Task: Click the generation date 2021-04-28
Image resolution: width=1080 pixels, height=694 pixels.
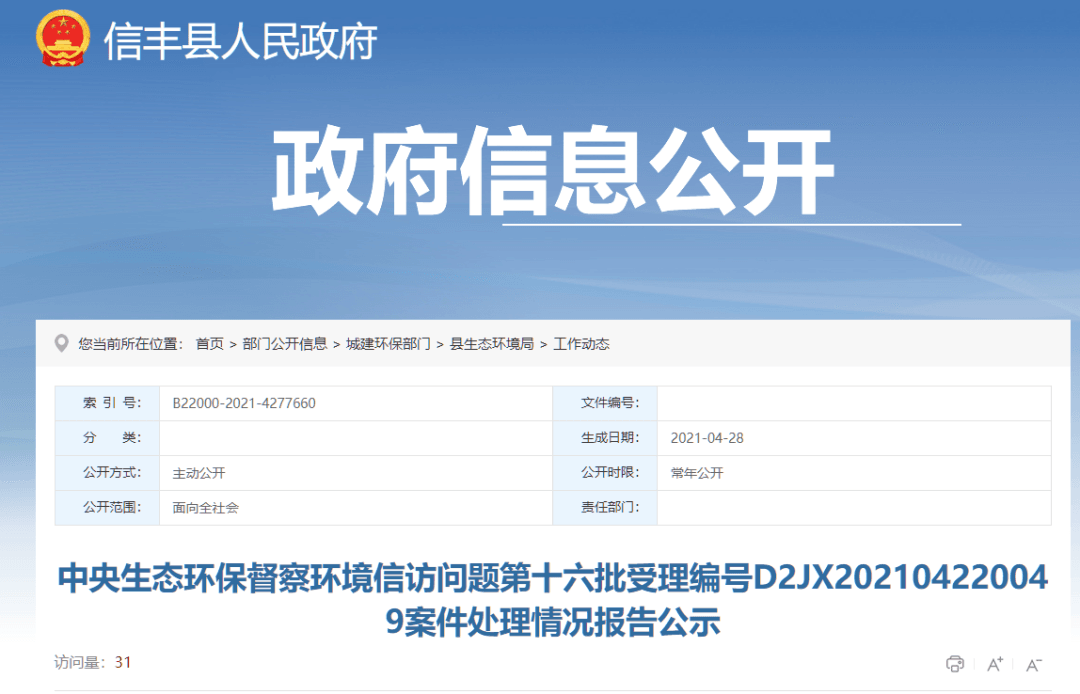Action: coord(707,438)
